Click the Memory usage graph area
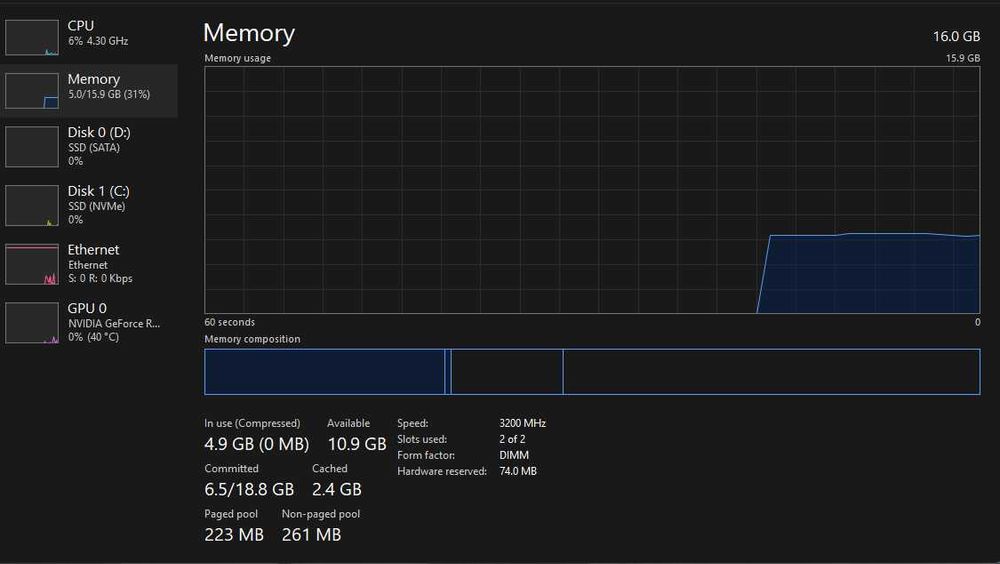The width and height of the screenshot is (1000, 564). [x=592, y=190]
